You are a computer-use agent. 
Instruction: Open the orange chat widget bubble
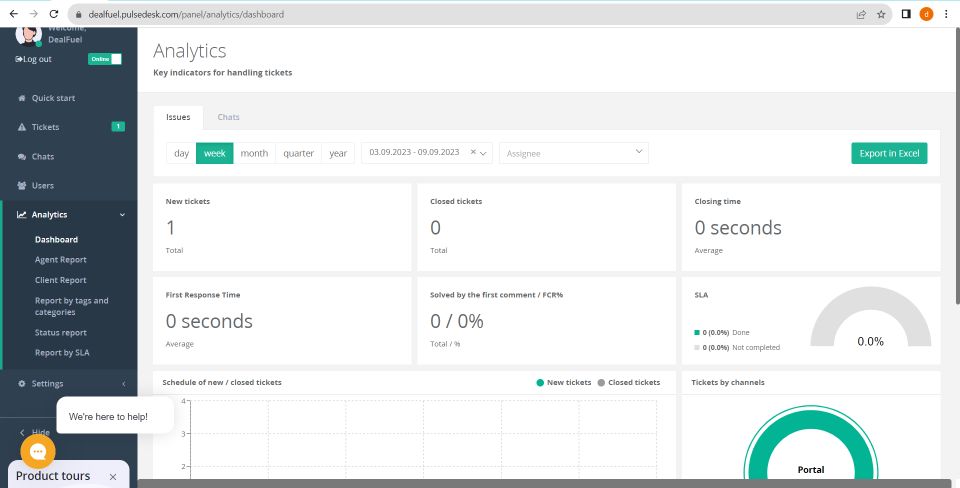38,451
